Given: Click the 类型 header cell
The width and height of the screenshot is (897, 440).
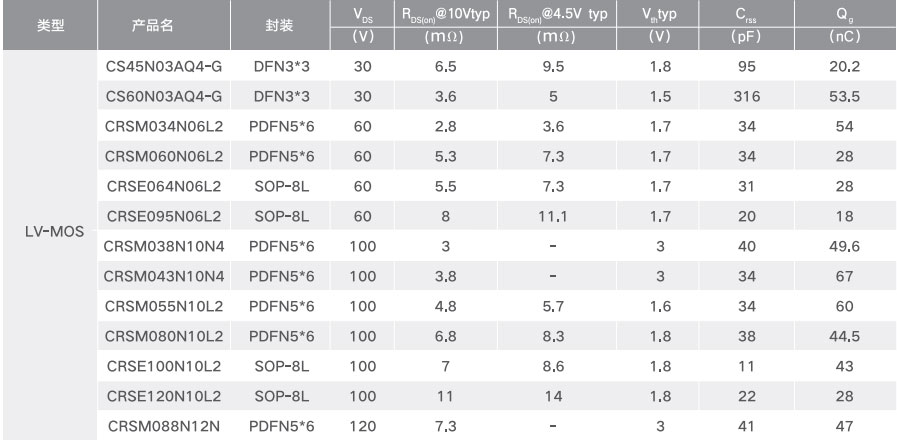Looking at the screenshot, I should tap(50, 26).
